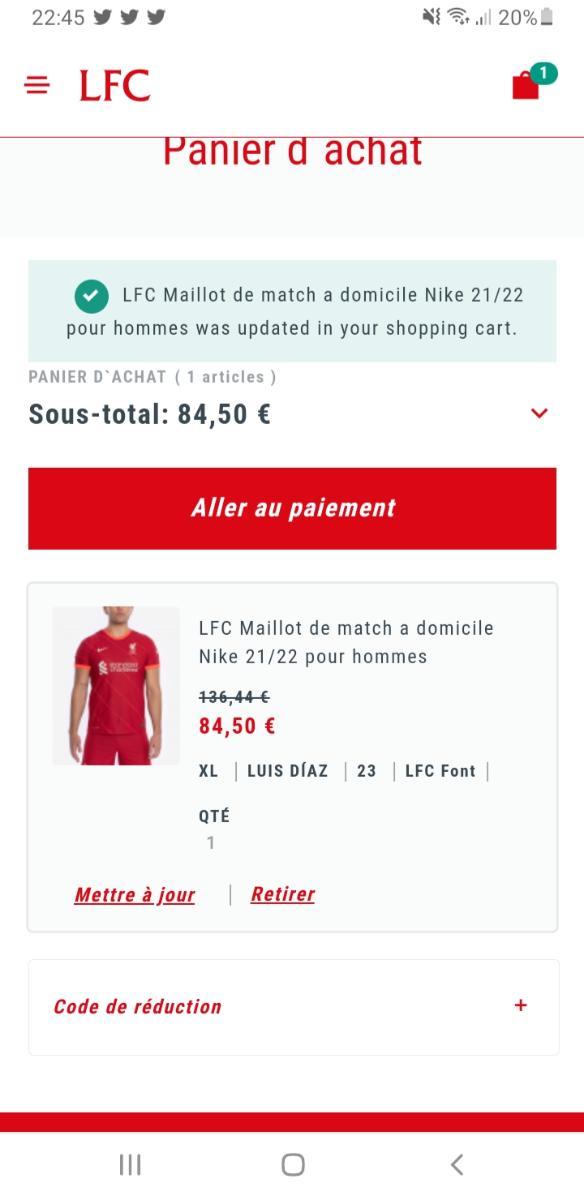Tap the Sous-total 84,50 € summary
The height and width of the screenshot is (1200, 584).
pyautogui.click(x=150, y=414)
